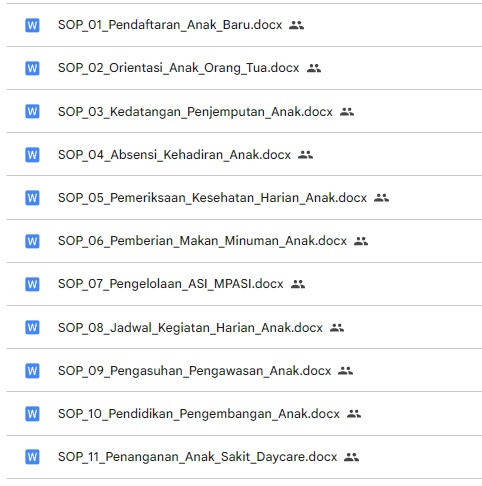Click Word icon beside SOP_09_Pengasuhan_Pengawasan_Anak.docx
Viewport: 482px width, 486px height.
pyautogui.click(x=32, y=370)
